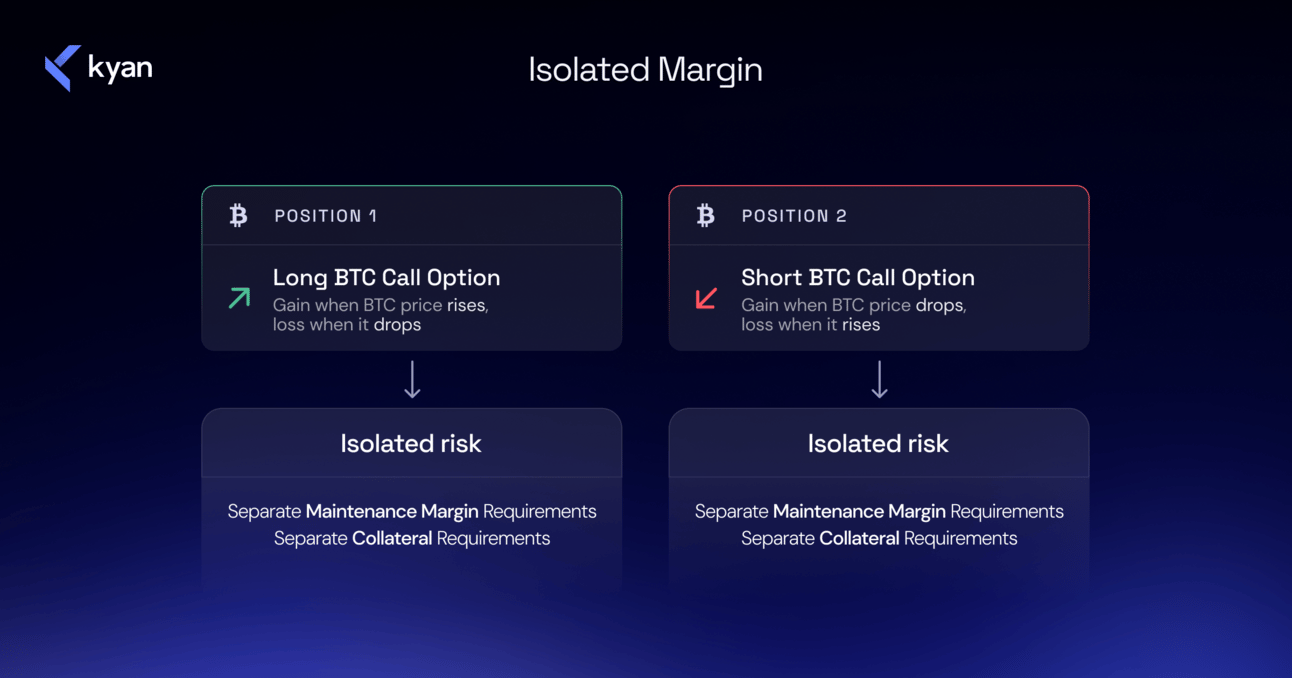This screenshot has height=678, width=1292.
Task: Click the down arrow below Position 2
Action: point(879,380)
